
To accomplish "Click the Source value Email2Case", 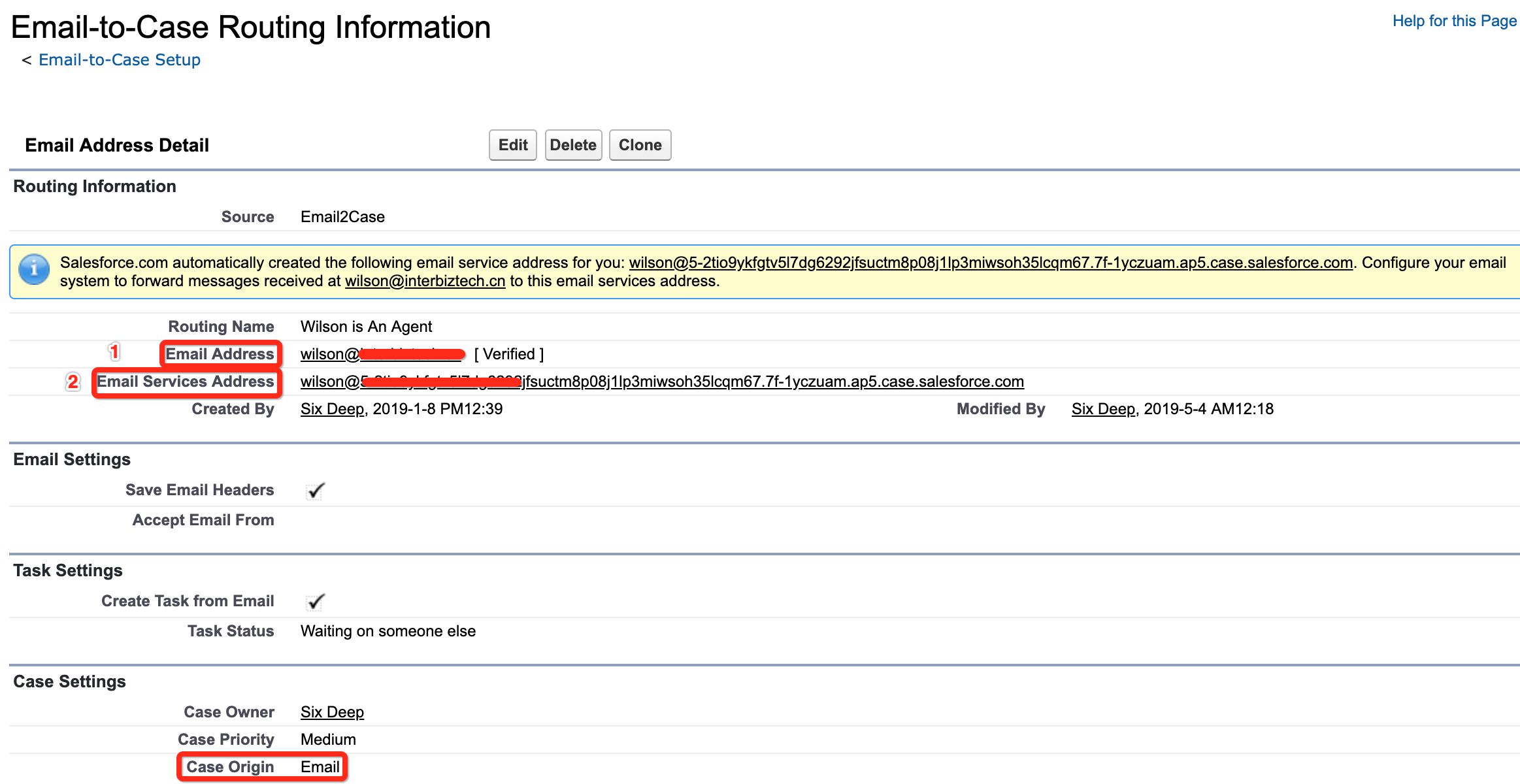I will point(342,216).
